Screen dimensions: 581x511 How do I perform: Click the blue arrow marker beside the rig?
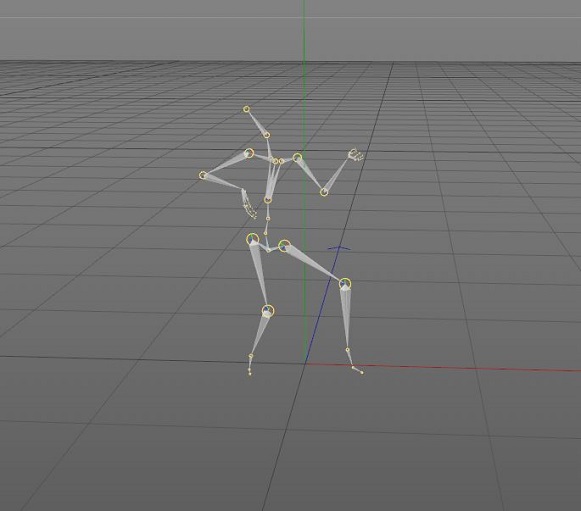(339, 248)
